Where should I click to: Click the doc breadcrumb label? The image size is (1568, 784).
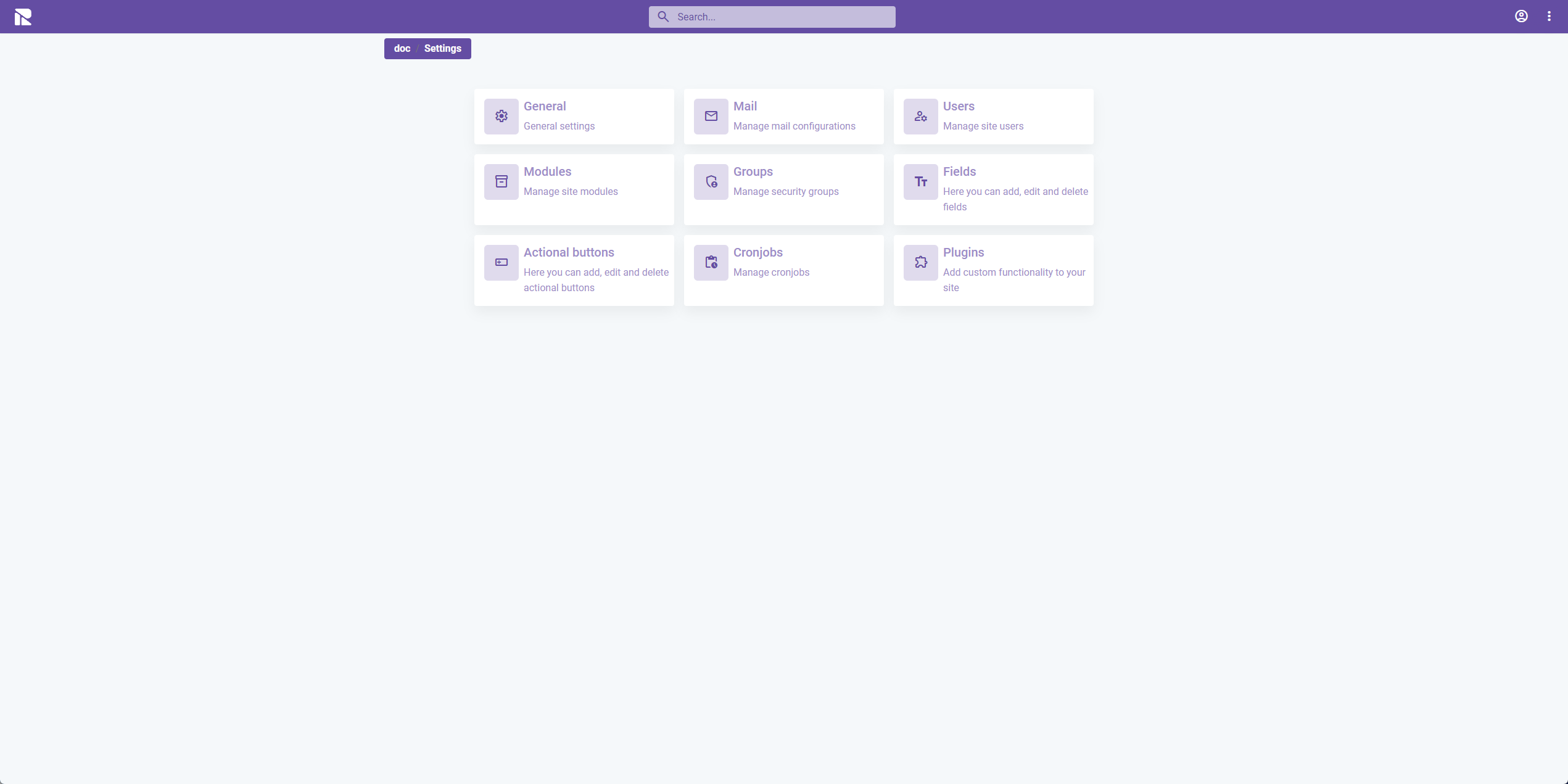tap(401, 48)
